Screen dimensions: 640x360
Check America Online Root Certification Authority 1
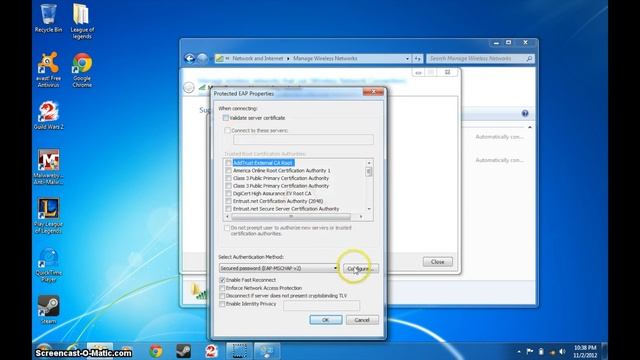(x=229, y=171)
